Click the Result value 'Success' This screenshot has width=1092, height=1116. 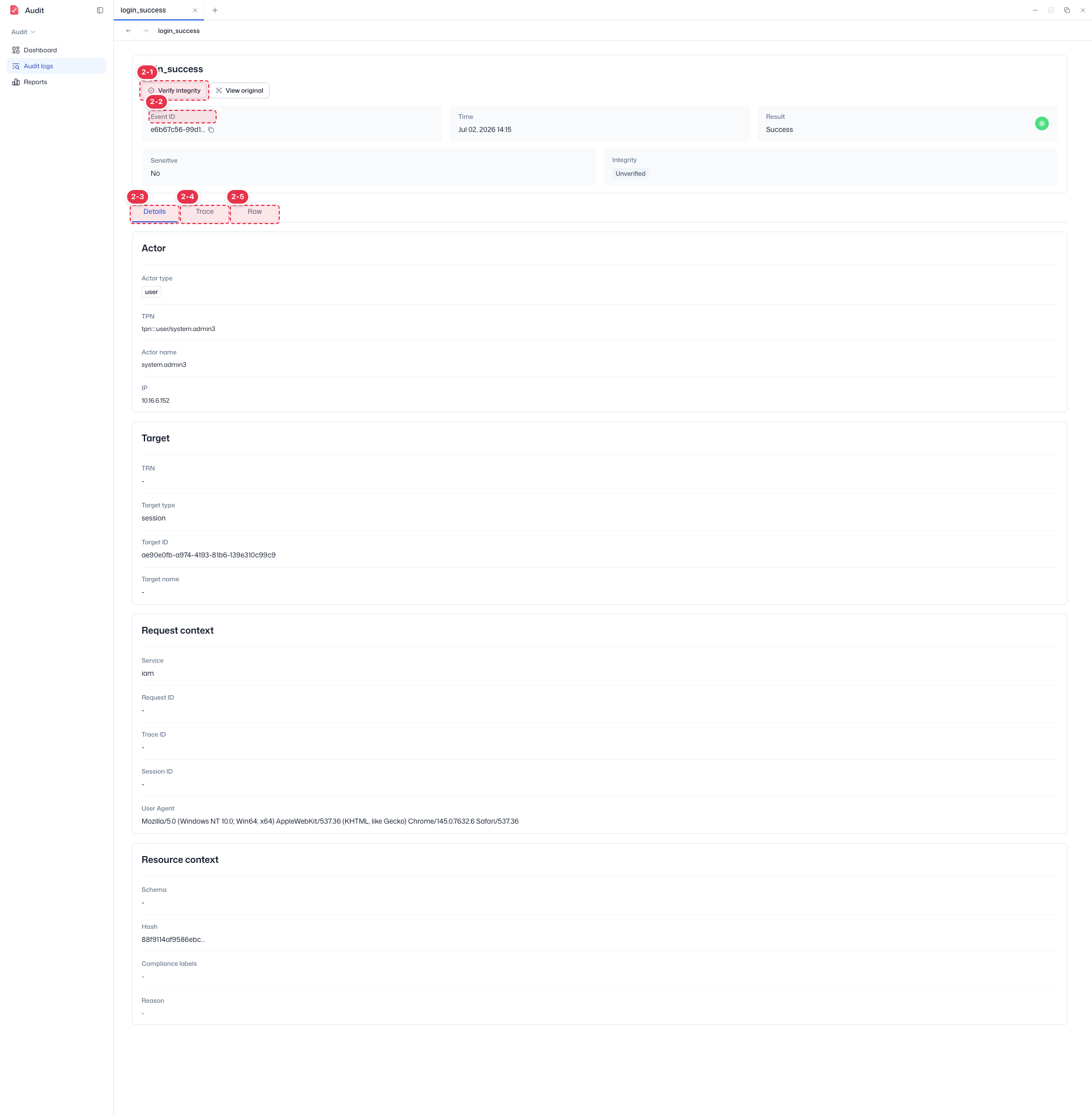(x=779, y=130)
